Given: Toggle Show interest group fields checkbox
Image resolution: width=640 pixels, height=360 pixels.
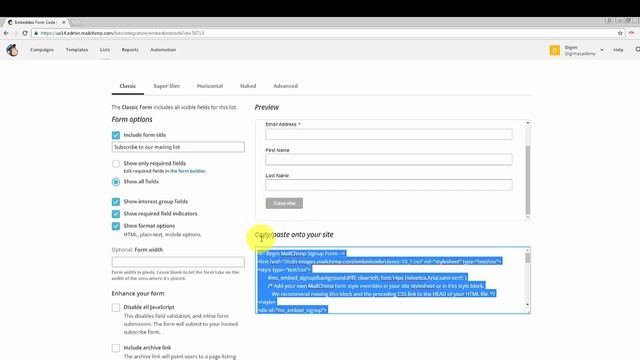Looking at the screenshot, I should [116, 202].
